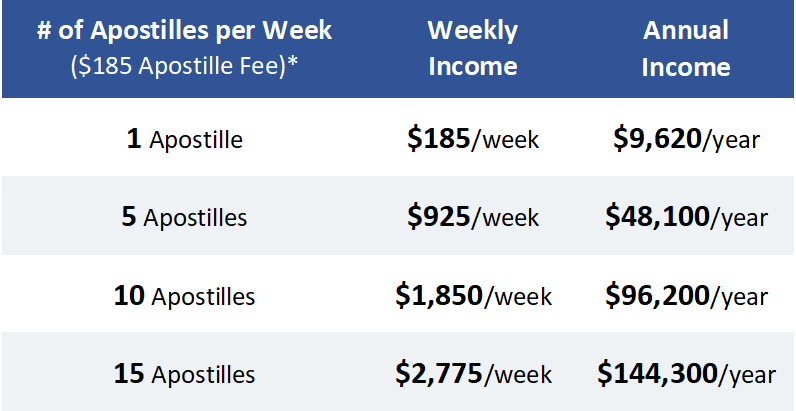This screenshot has width=796, height=411.
Task: Click the '$1,850/week' cell
Action: click(x=474, y=296)
